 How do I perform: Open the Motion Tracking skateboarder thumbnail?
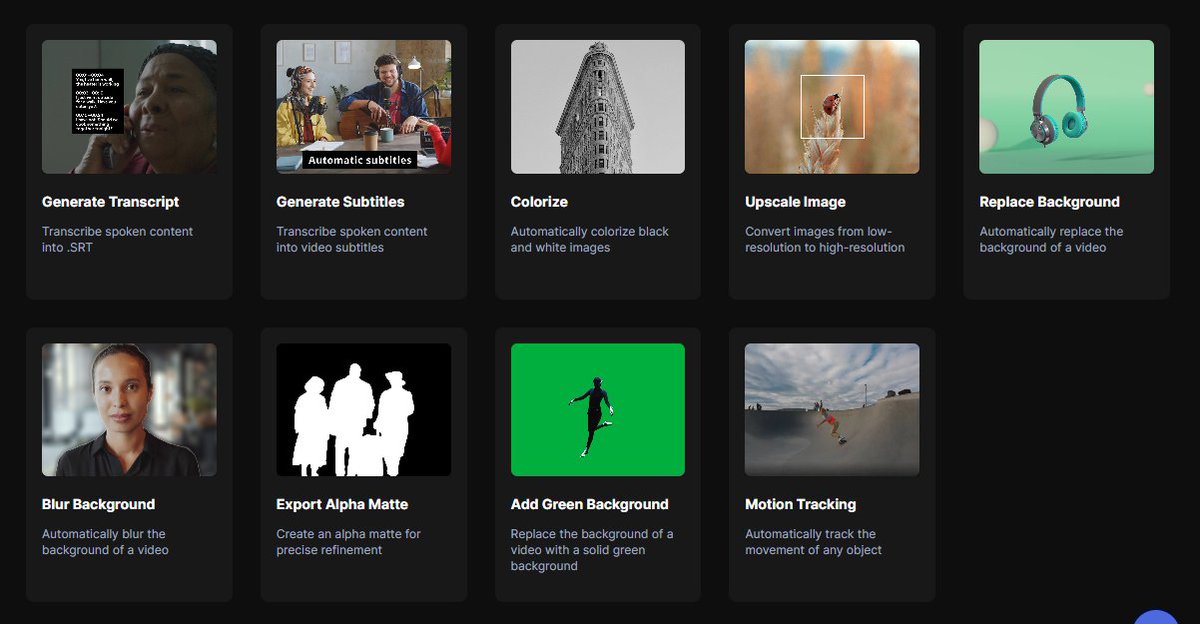832,410
